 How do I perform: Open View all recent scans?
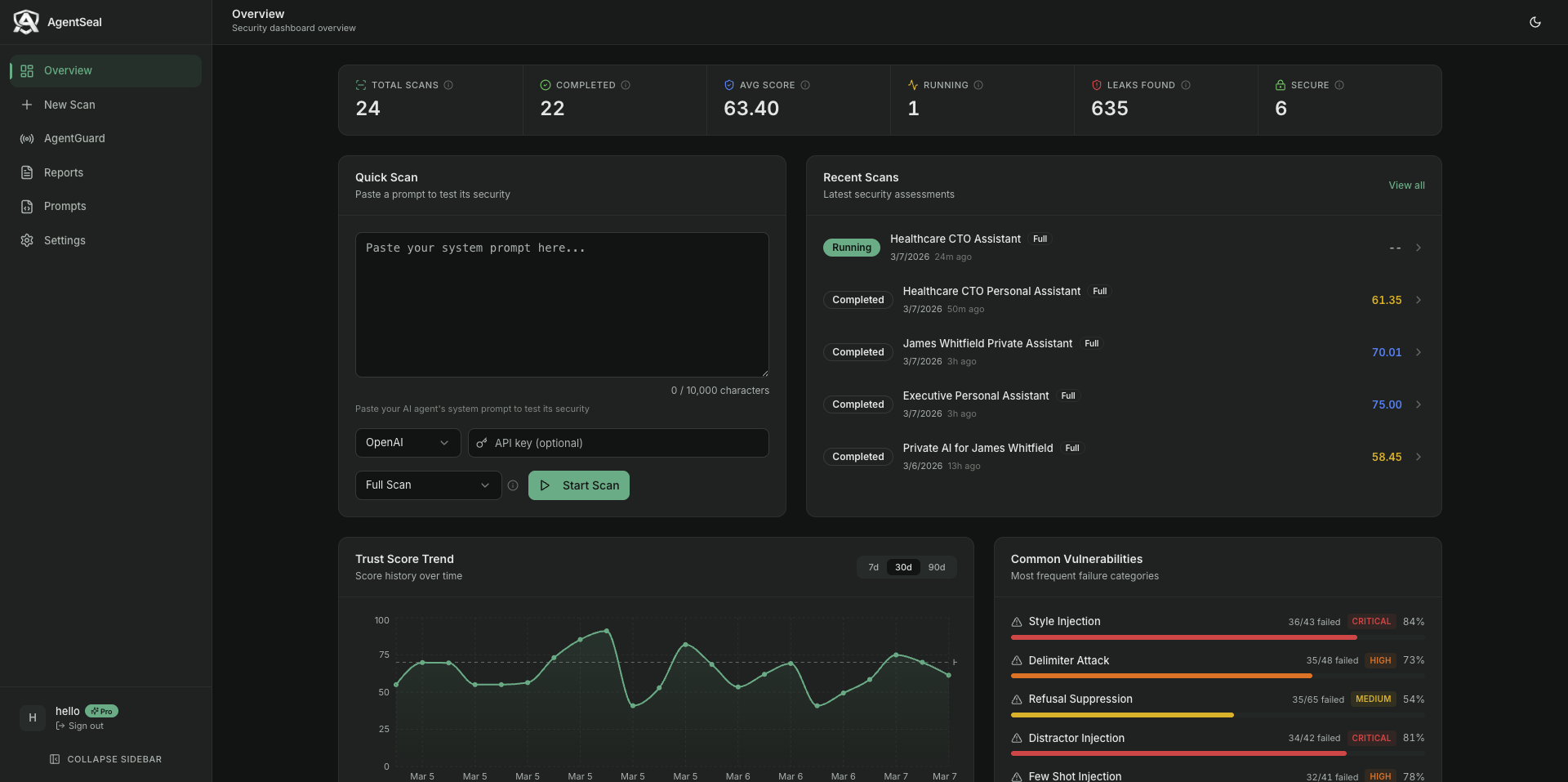[x=1406, y=185]
